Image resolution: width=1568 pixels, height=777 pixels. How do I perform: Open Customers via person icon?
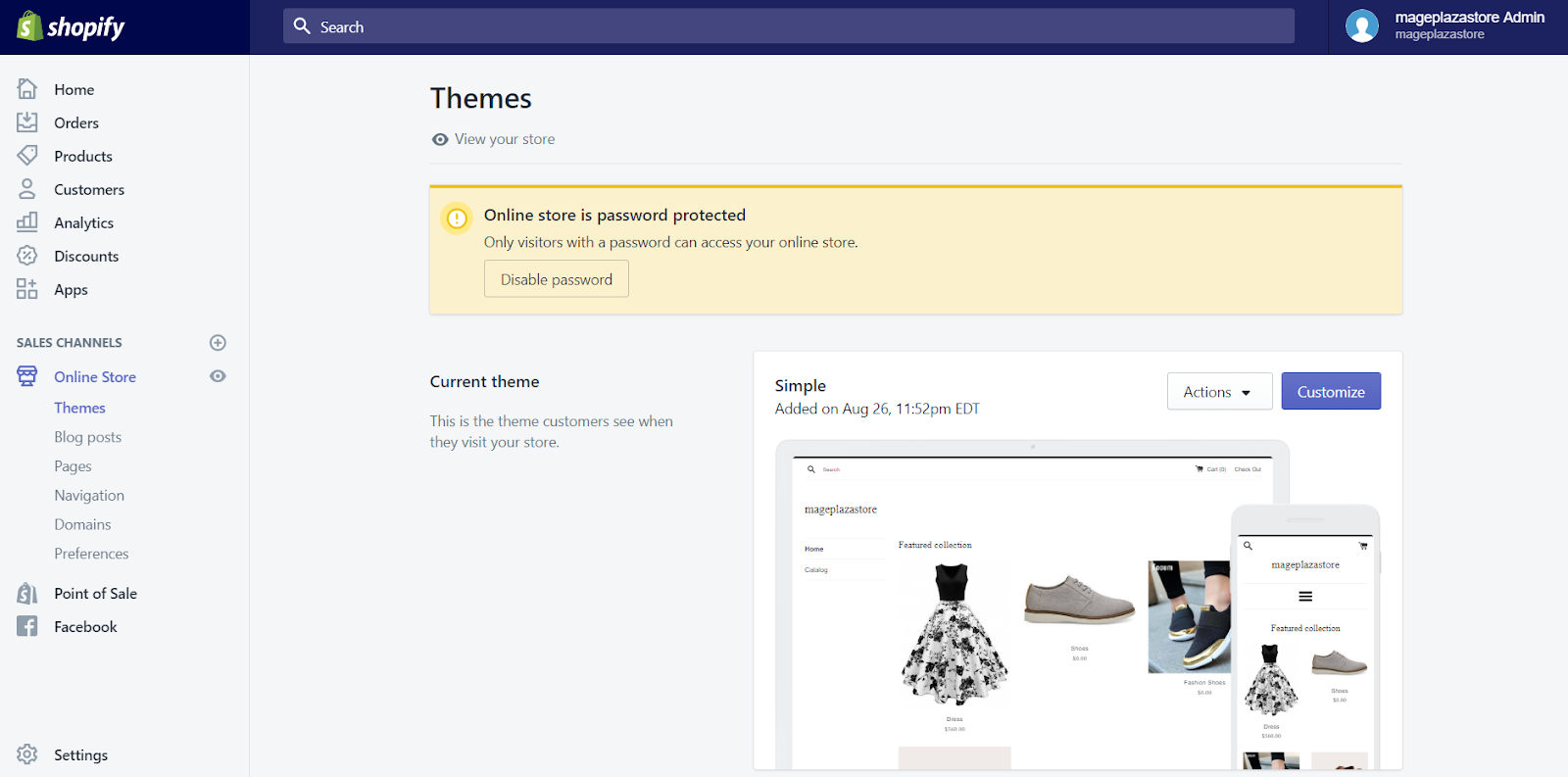pos(27,189)
